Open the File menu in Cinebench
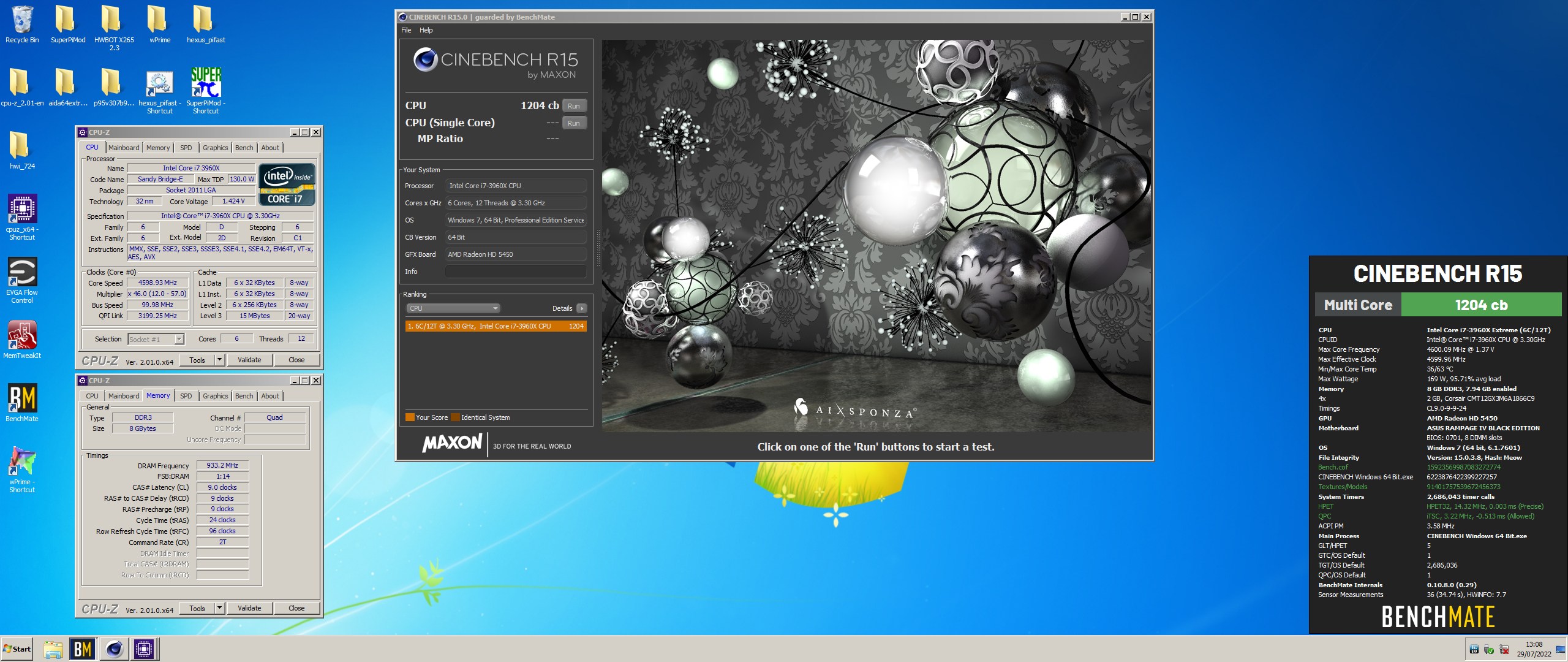Screen dimensions: 1568x662 [x=406, y=30]
